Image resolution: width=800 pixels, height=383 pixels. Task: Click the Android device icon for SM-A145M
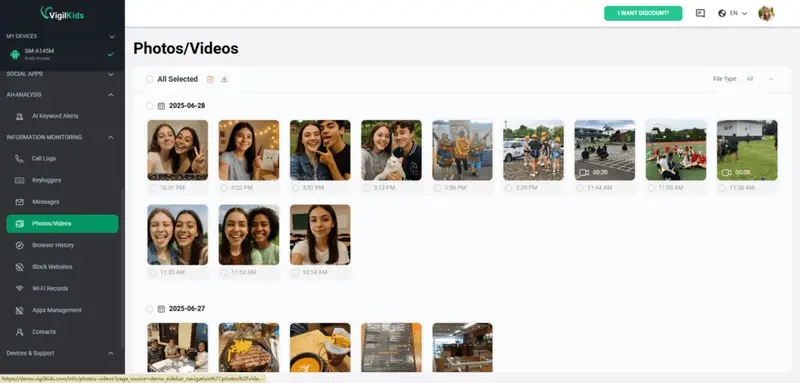tap(15, 54)
